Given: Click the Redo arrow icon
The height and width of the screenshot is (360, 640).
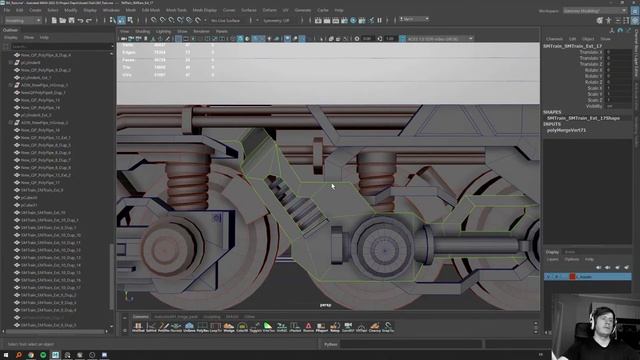Looking at the screenshot, I should point(89,20).
